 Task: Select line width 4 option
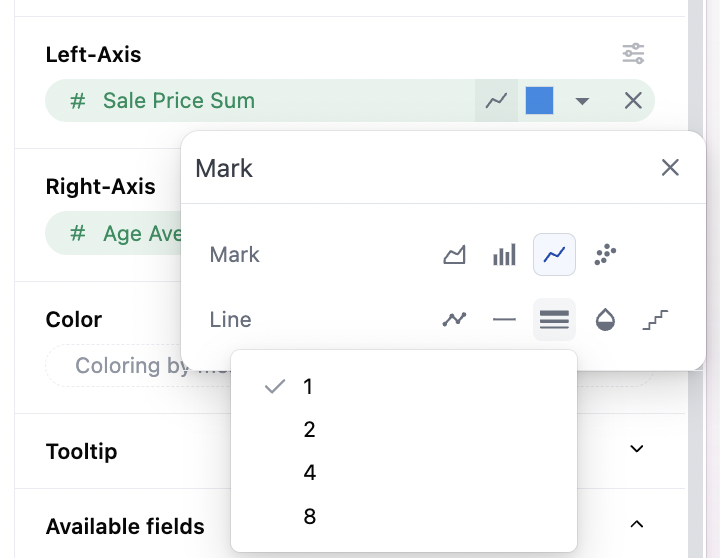(x=310, y=473)
